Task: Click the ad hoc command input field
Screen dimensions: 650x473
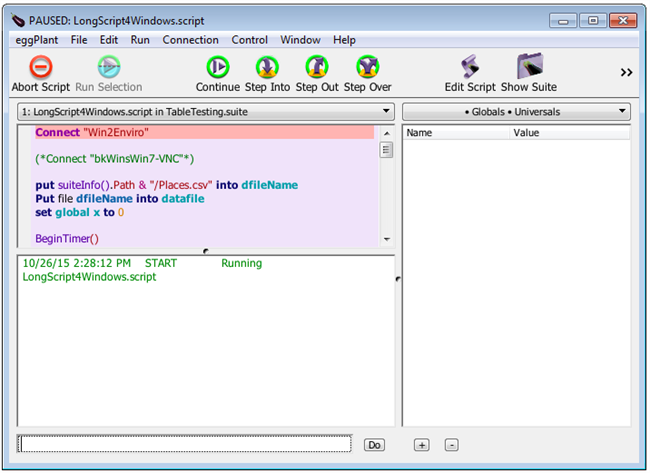Action: tap(185, 443)
